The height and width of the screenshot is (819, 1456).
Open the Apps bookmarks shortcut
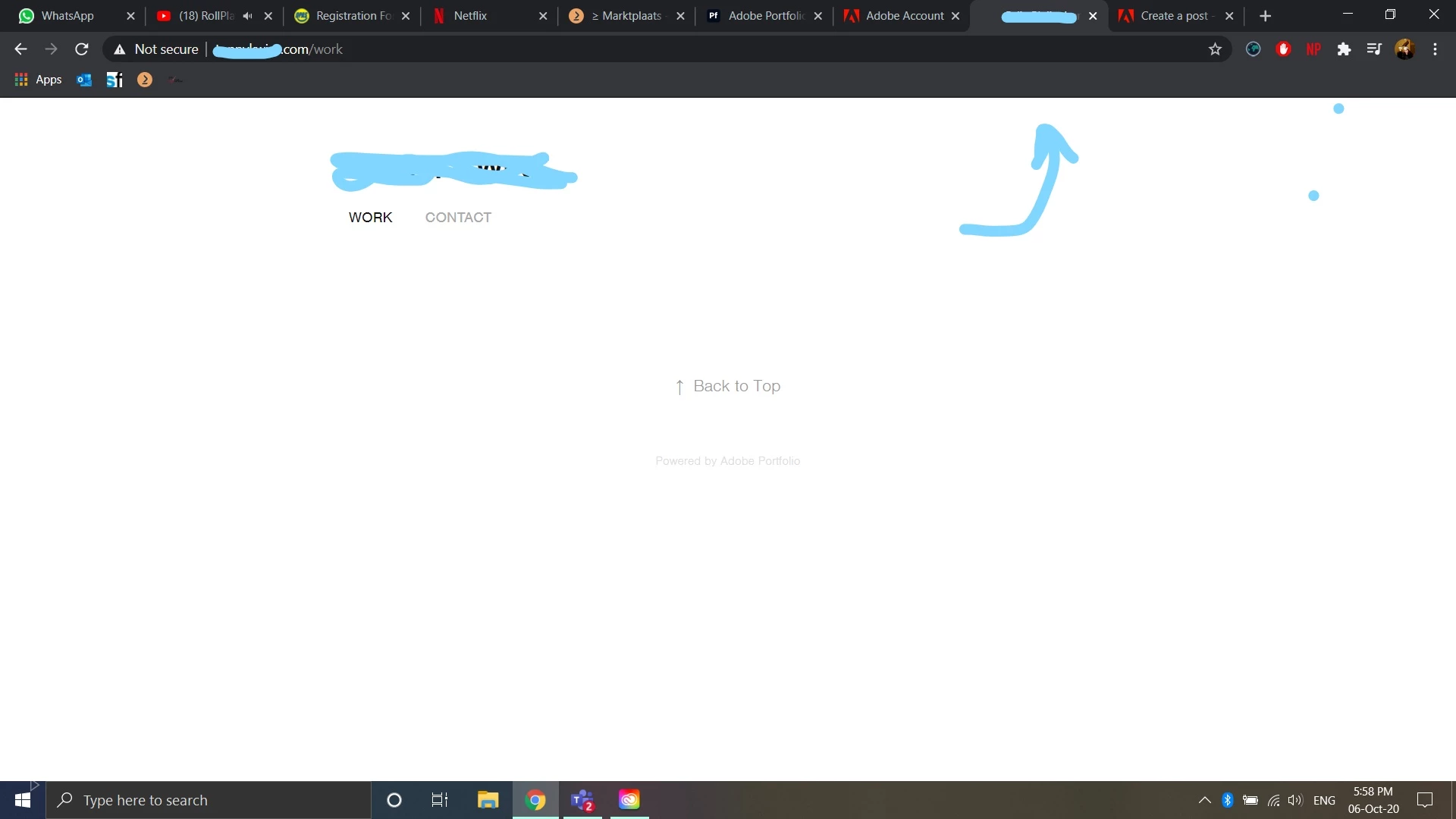pyautogui.click(x=39, y=80)
